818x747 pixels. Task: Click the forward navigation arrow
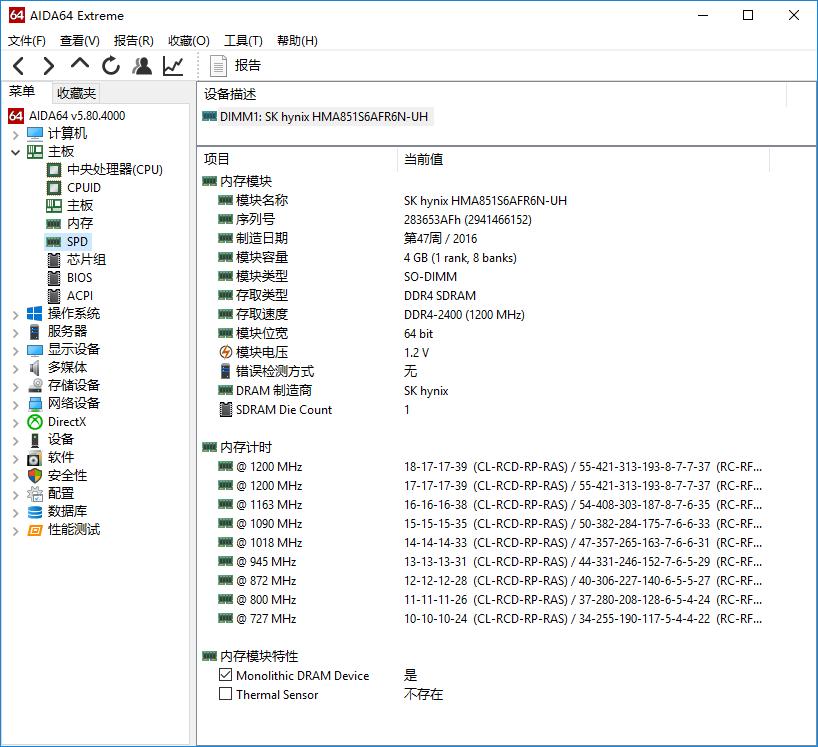click(48, 65)
